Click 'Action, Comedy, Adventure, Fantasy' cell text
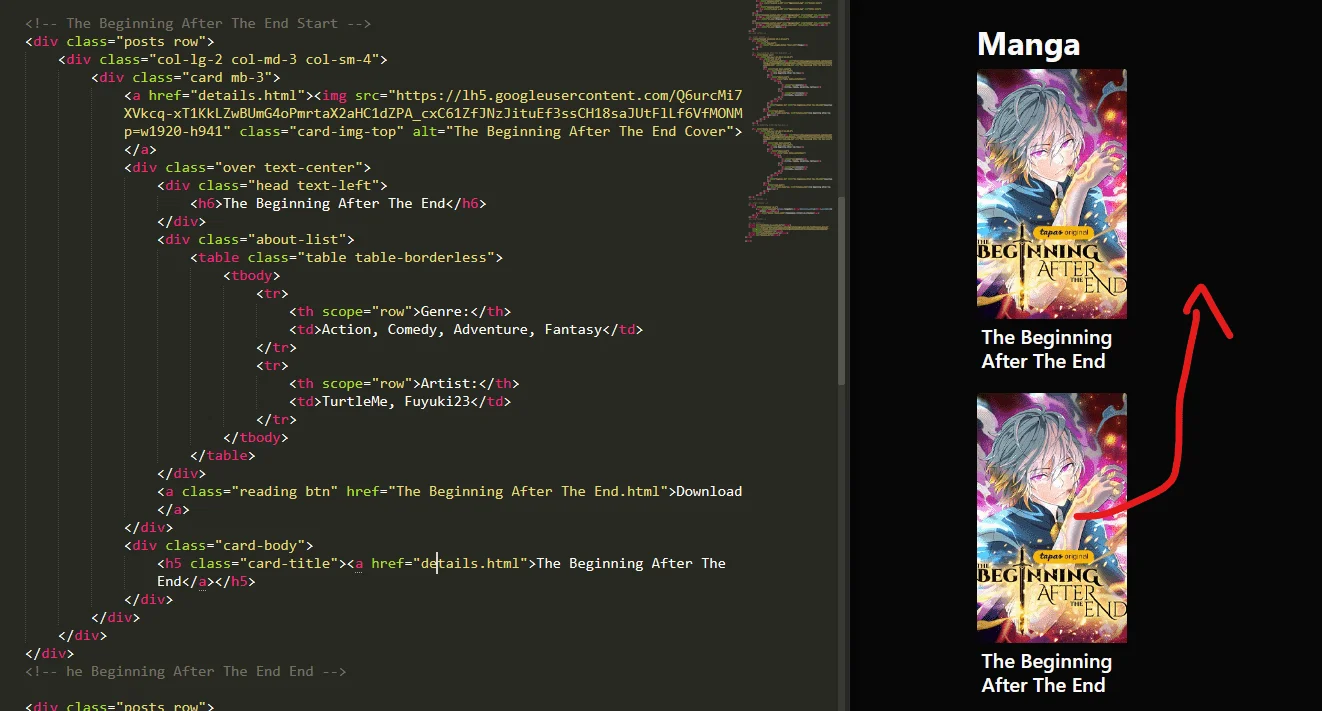 click(x=462, y=329)
